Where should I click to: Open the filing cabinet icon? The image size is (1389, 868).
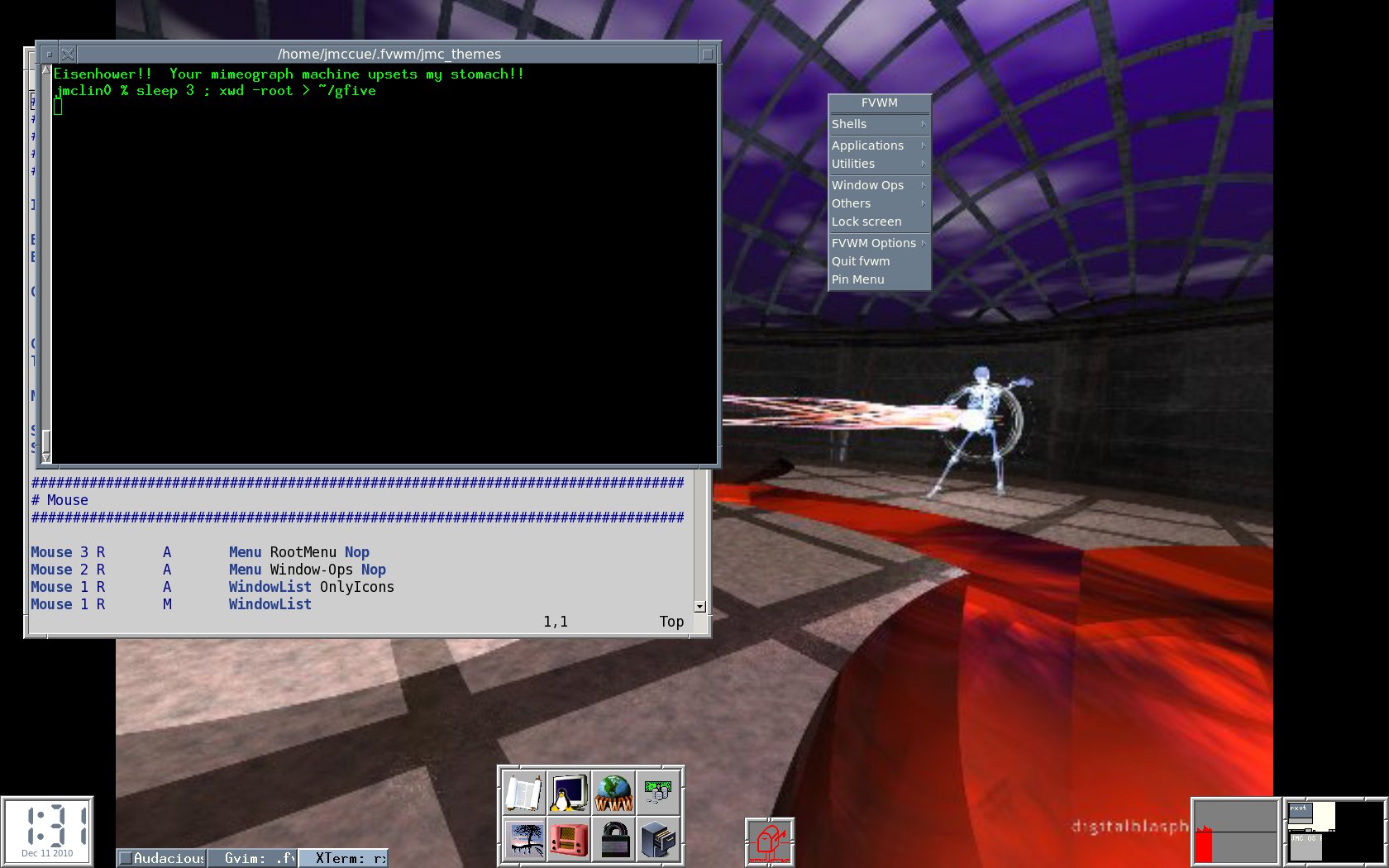click(658, 838)
